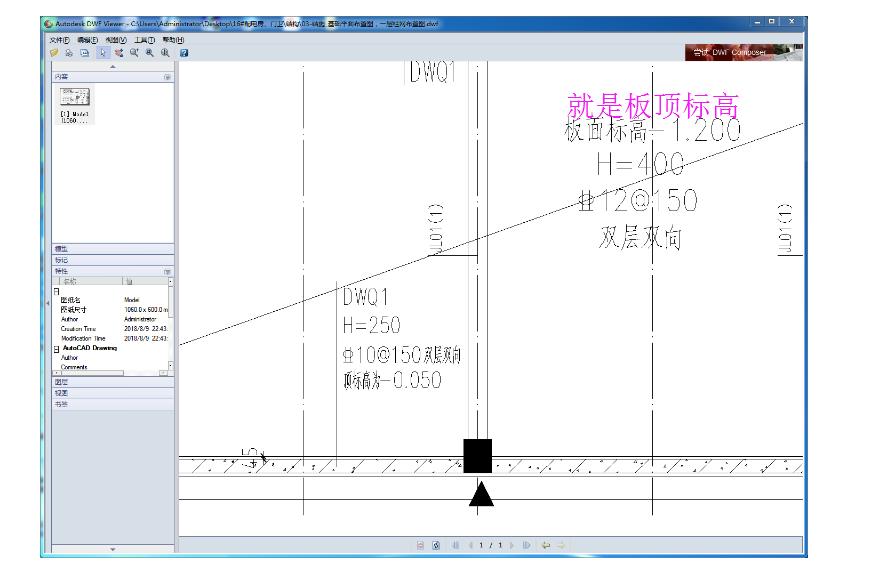Click the Administrator author value
The height and width of the screenshot is (575, 874).
coord(140,320)
